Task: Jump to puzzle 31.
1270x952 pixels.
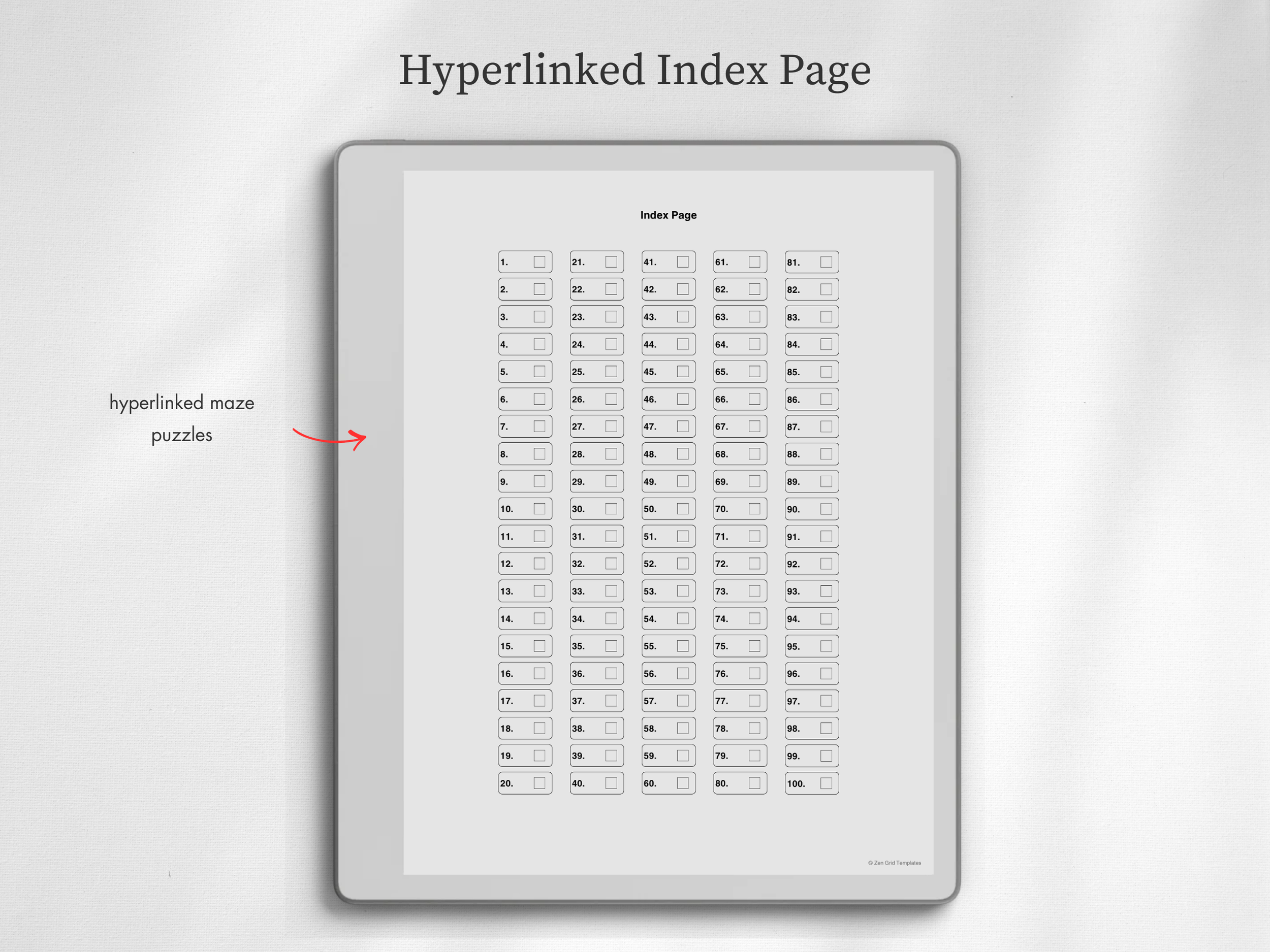Action: 596,536
